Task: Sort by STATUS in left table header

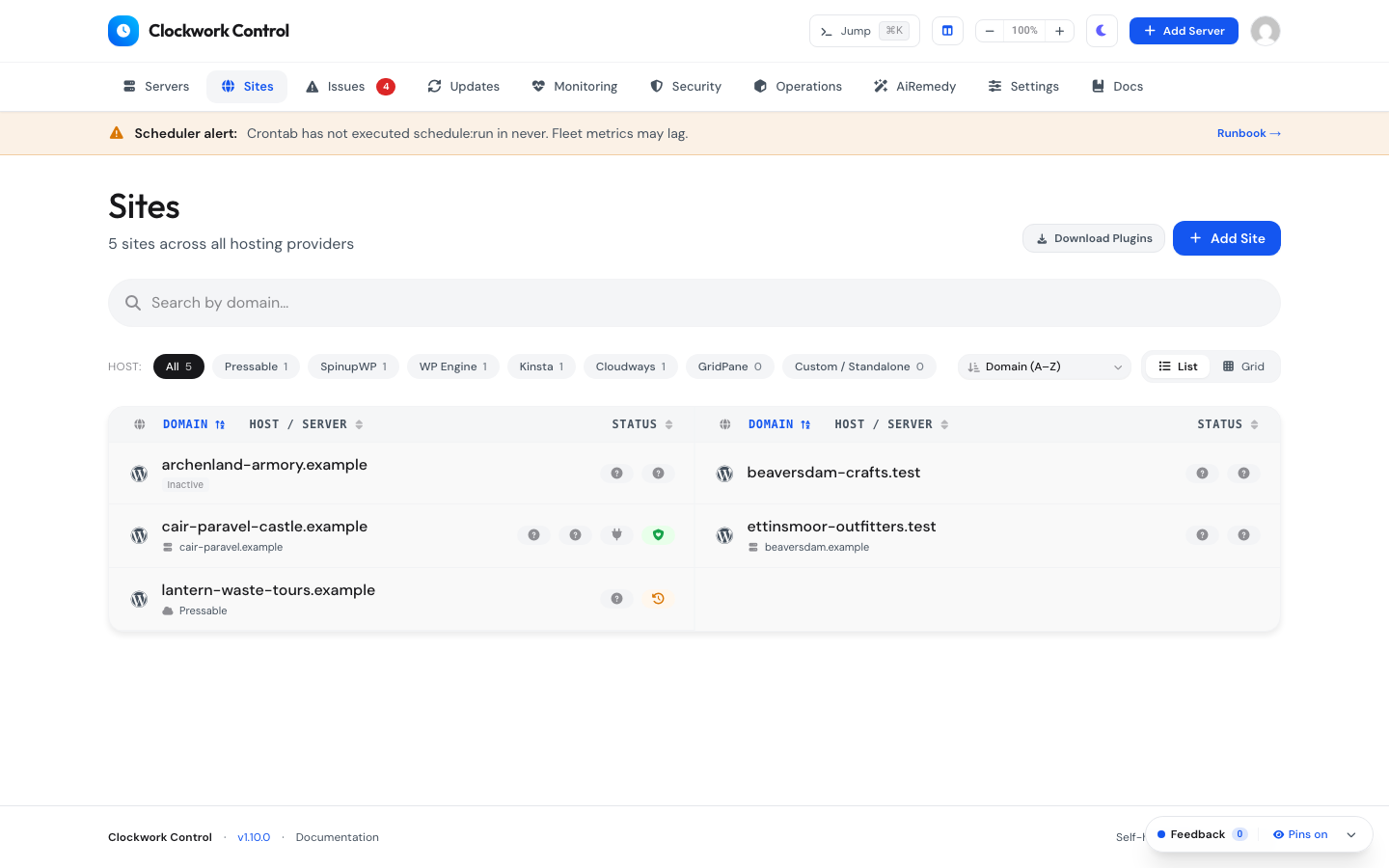Action: click(642, 424)
